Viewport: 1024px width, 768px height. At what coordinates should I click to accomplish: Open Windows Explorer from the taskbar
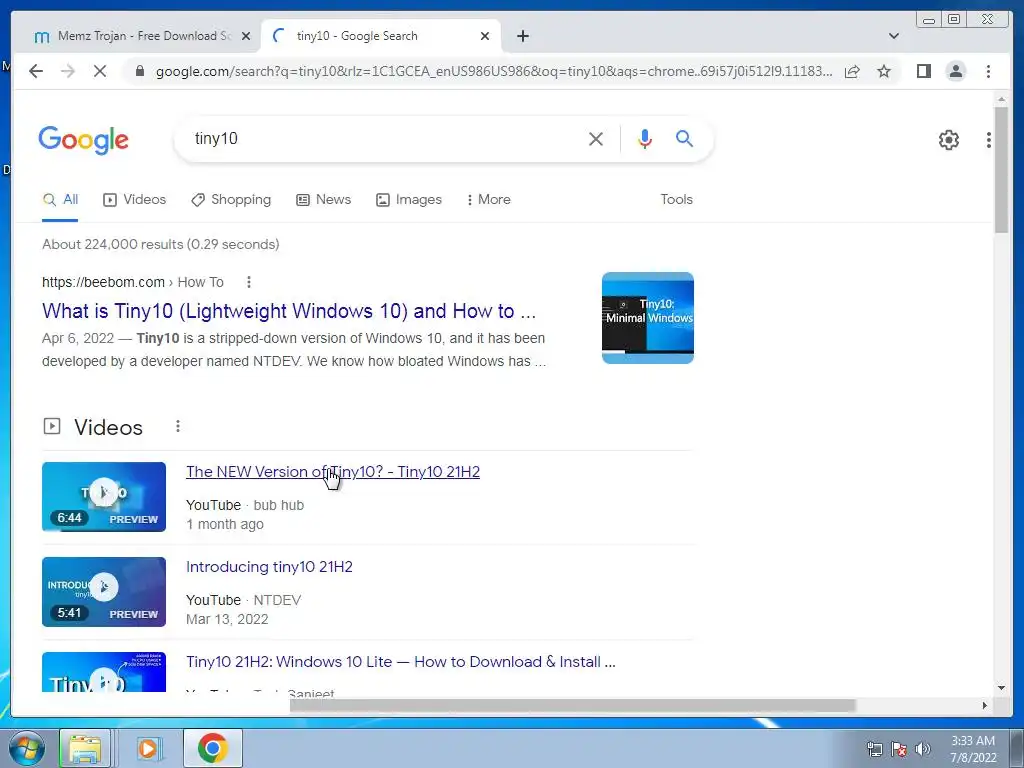point(86,748)
